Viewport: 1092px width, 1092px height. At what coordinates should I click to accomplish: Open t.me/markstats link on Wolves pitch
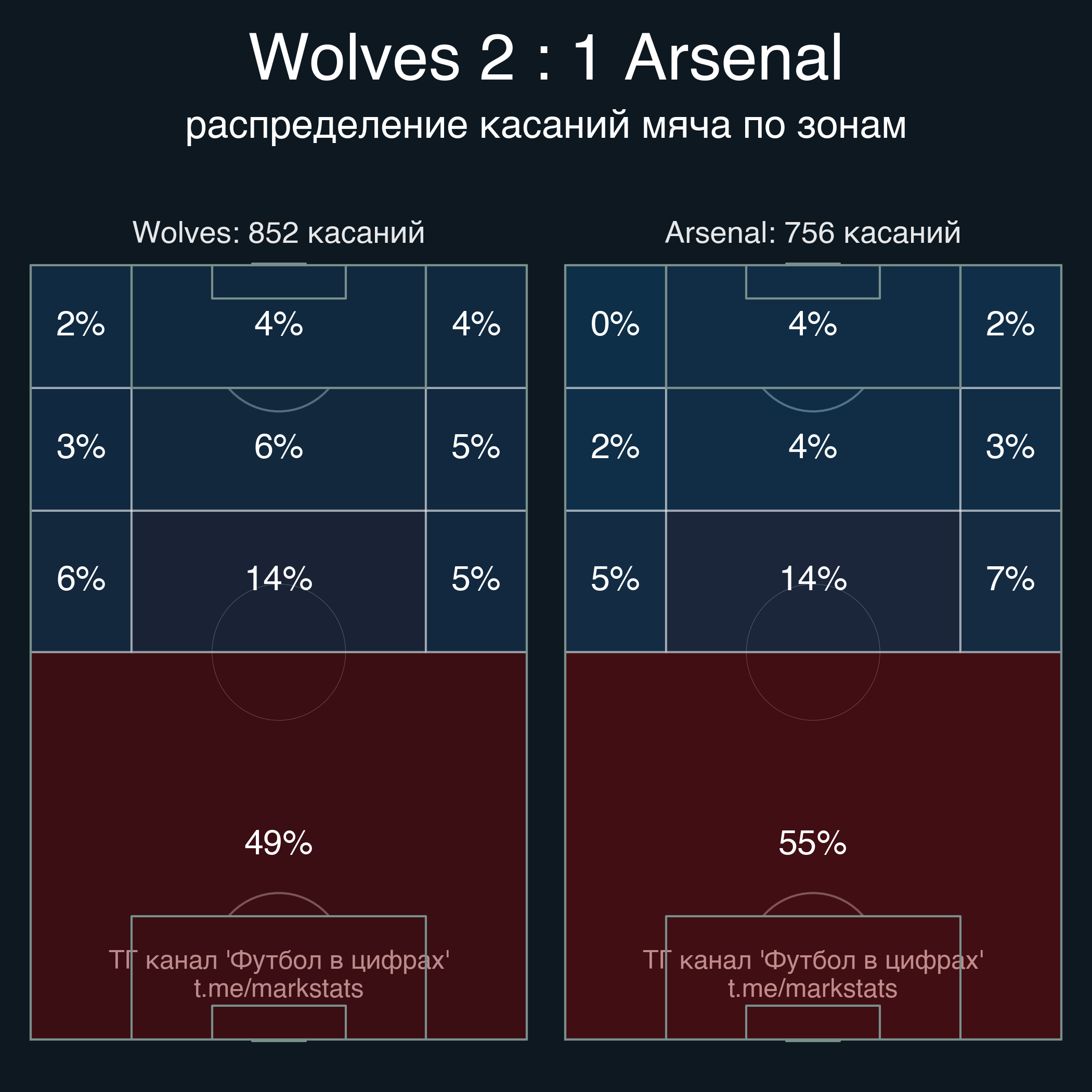(279, 989)
